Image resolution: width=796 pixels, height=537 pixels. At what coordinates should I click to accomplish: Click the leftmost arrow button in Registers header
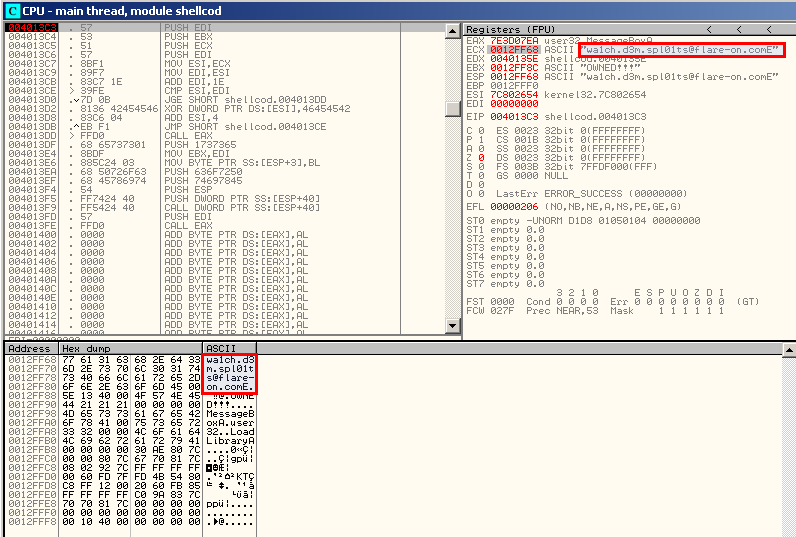click(710, 30)
